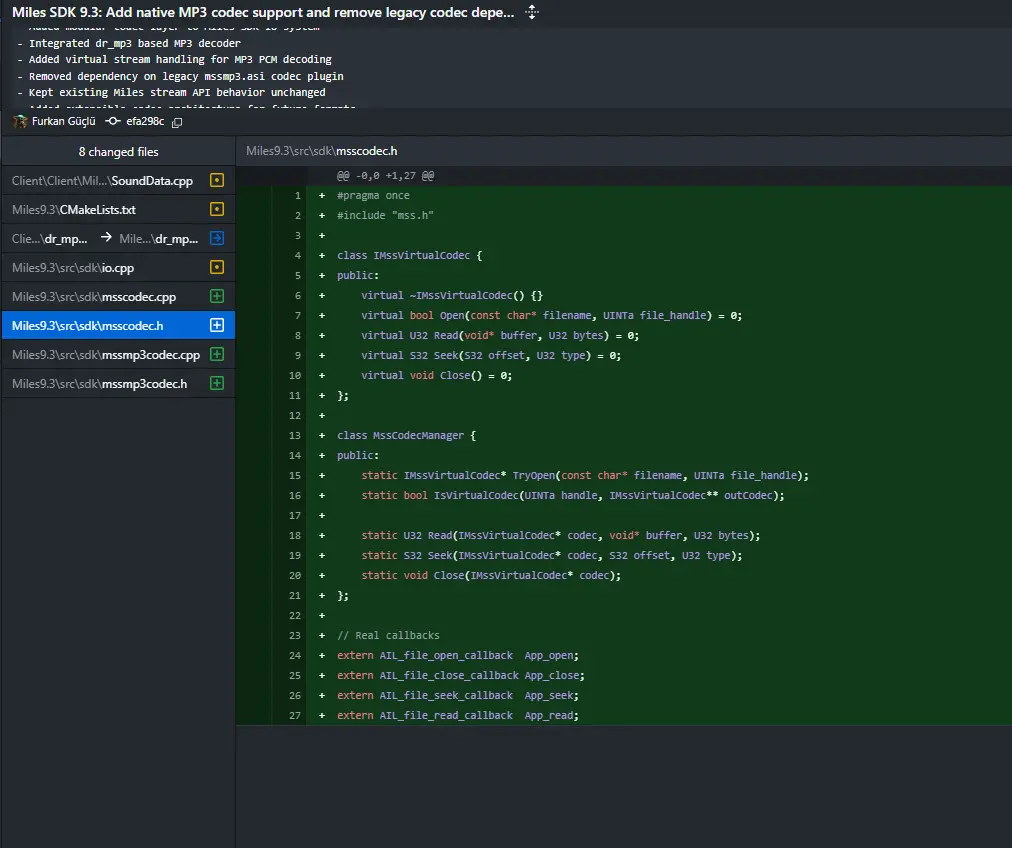
Task: Click the @@ -0,0 +1,27 @@ hunk header
Action: pyautogui.click(x=385, y=176)
